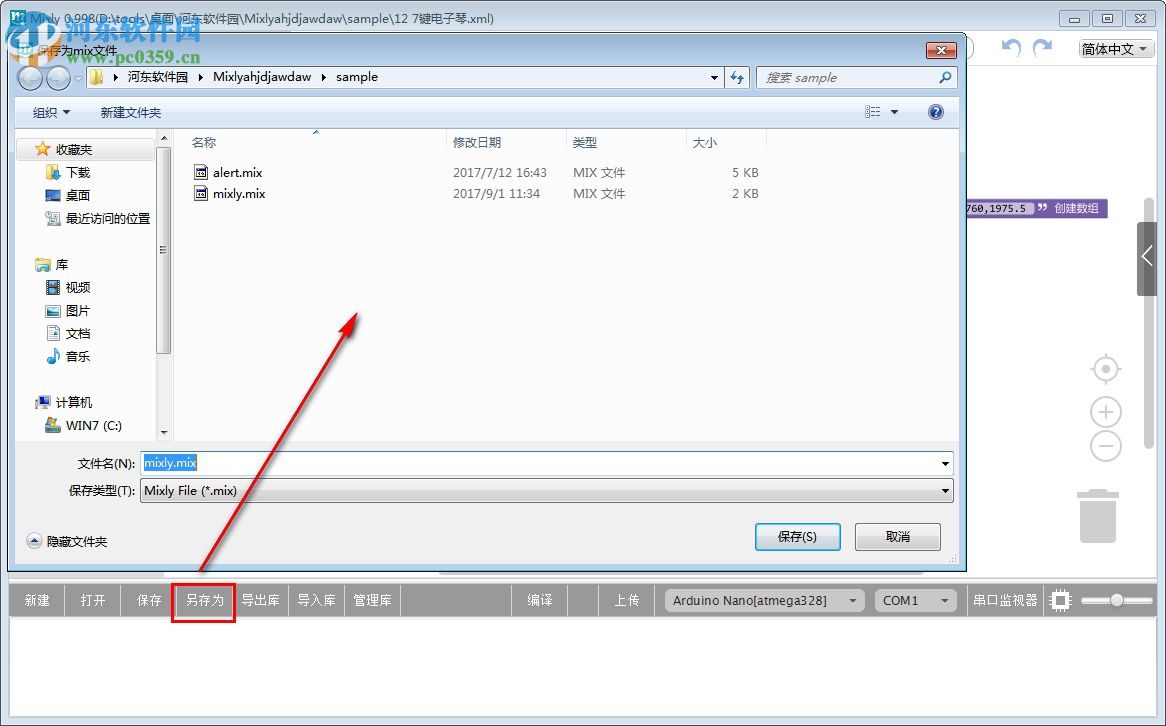
Task: Open the 简体中文 language dropdown
Action: click(1113, 47)
